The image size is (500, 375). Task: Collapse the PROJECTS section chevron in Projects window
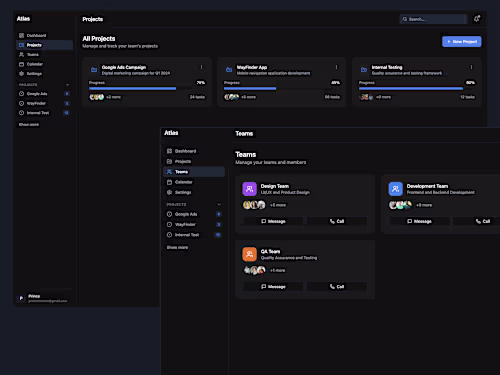67,85
